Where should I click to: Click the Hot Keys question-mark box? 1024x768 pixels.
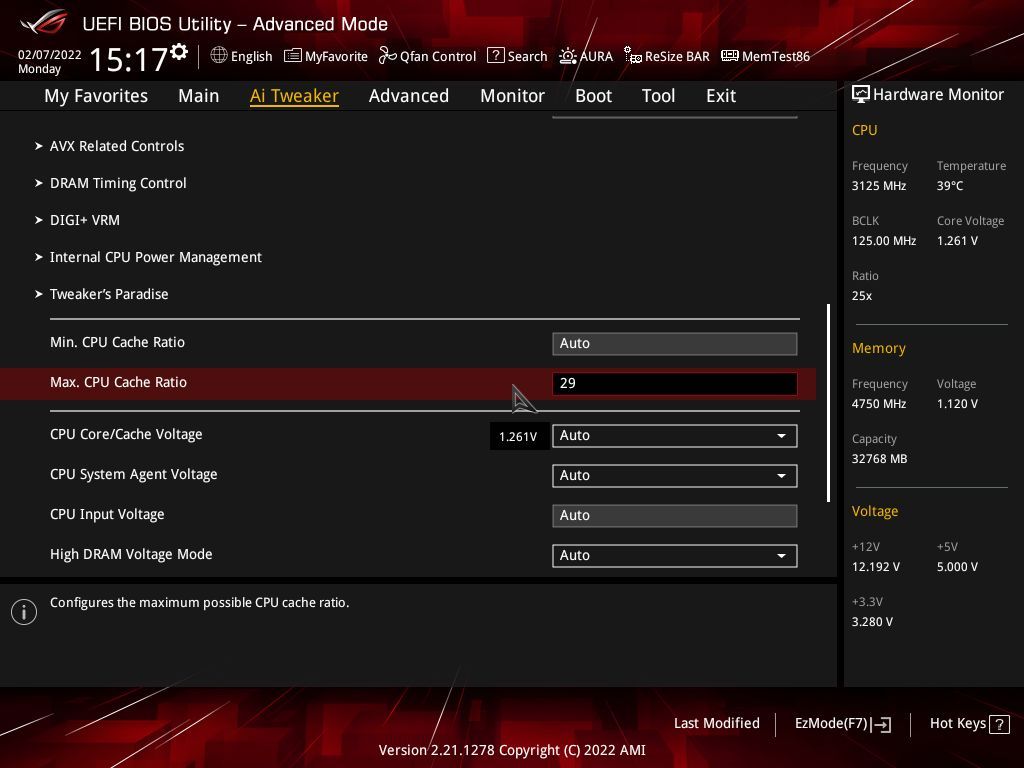point(999,724)
